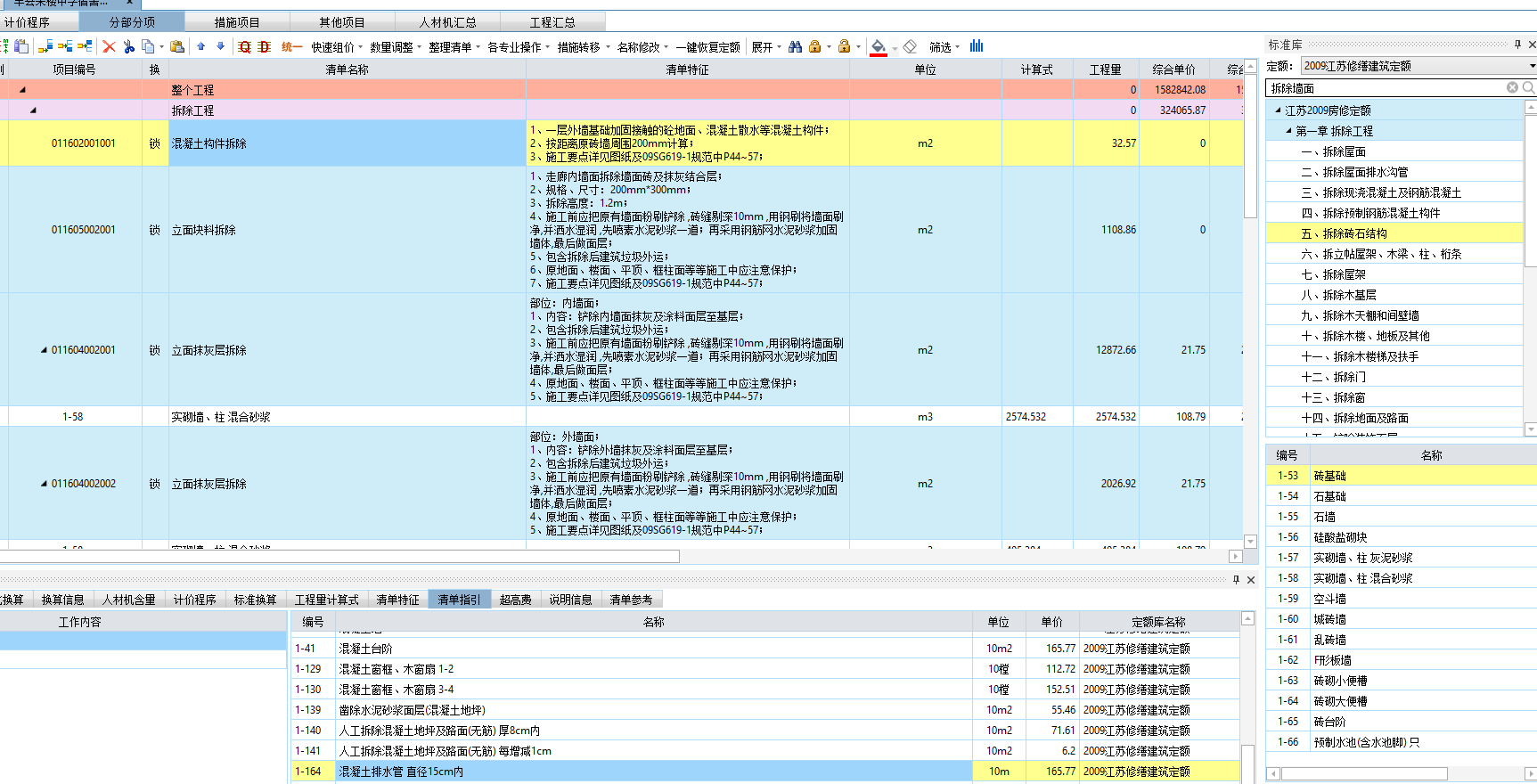Image resolution: width=1537 pixels, height=784 pixels.
Task: Collapse row 011604002001 triangle
Action: coord(44,350)
